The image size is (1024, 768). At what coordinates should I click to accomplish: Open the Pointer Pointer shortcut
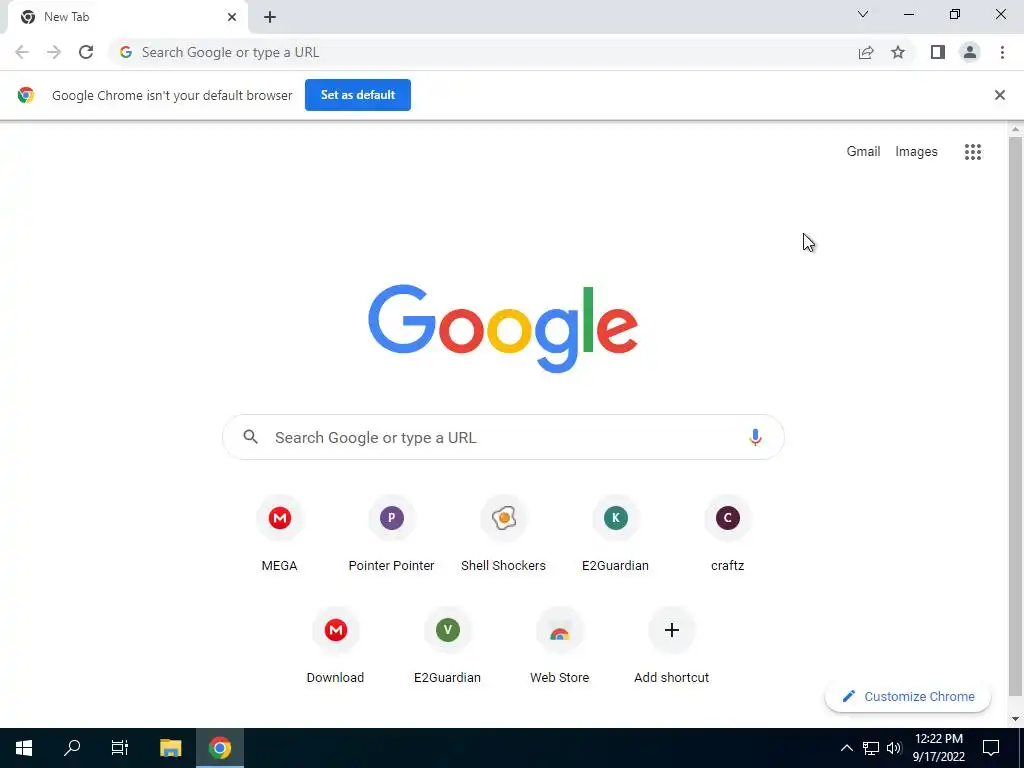tap(391, 534)
